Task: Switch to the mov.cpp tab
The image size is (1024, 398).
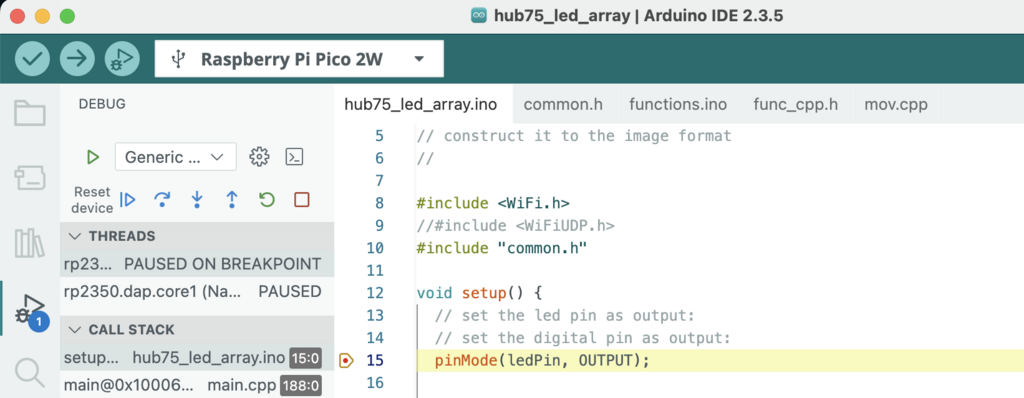Action: [x=896, y=105]
